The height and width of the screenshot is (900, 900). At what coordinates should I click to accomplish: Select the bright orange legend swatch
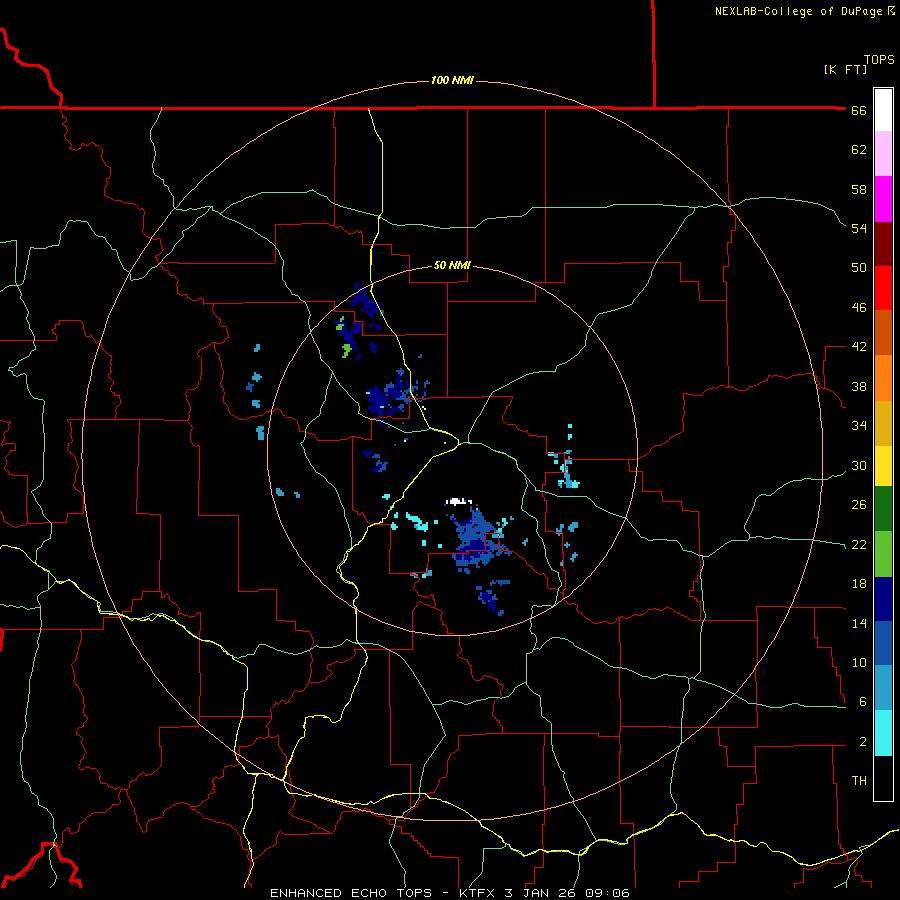[x=883, y=378]
